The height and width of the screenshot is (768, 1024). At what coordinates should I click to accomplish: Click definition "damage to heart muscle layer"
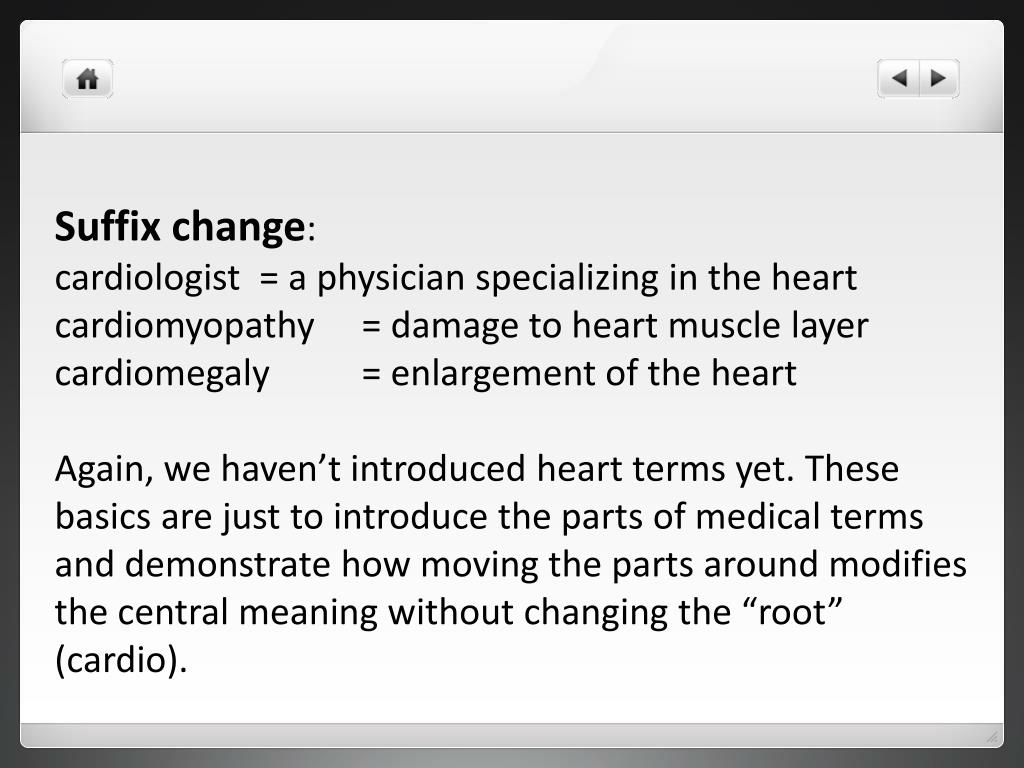(630, 325)
